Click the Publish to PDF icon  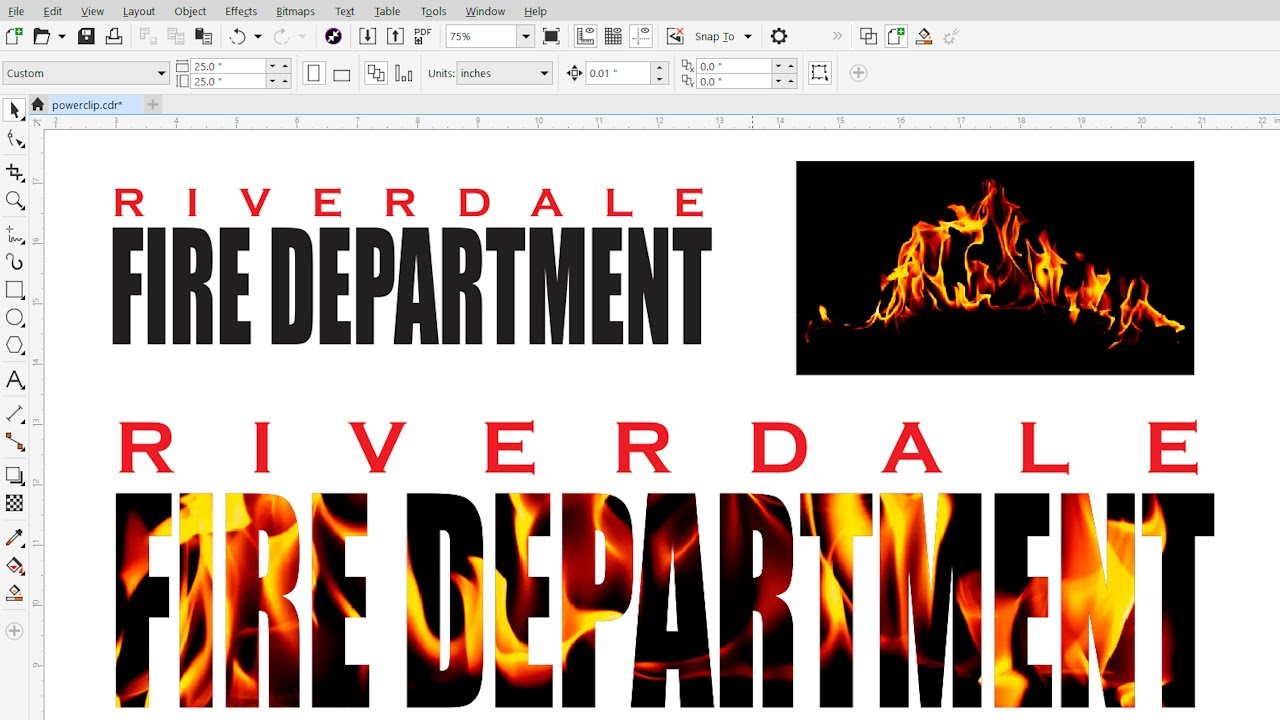[x=423, y=36]
